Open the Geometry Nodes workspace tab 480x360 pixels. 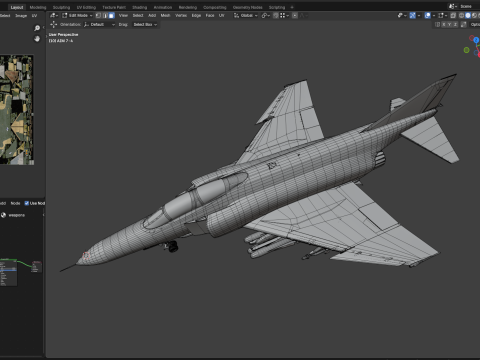247,7
